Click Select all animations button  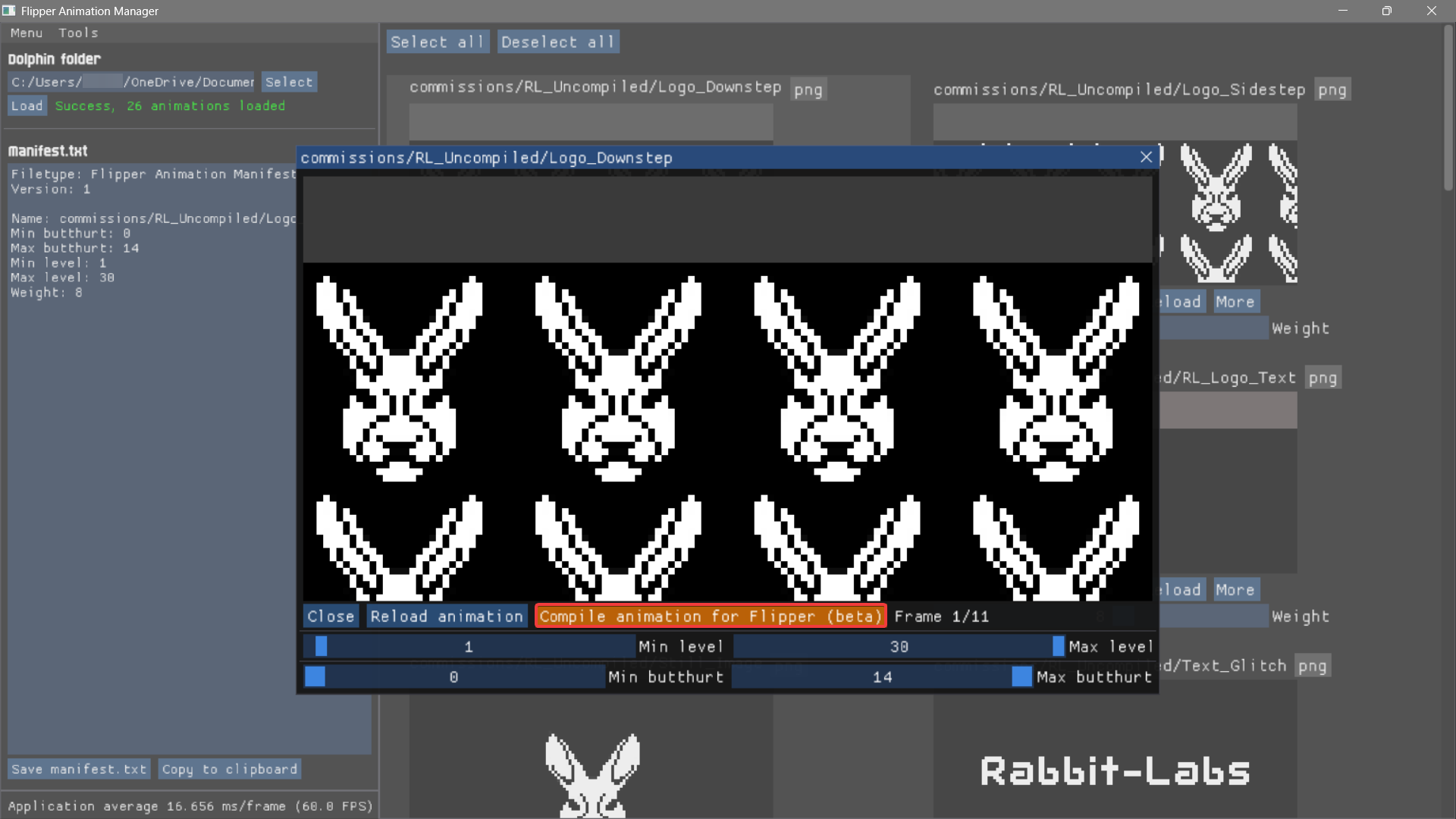pos(437,42)
